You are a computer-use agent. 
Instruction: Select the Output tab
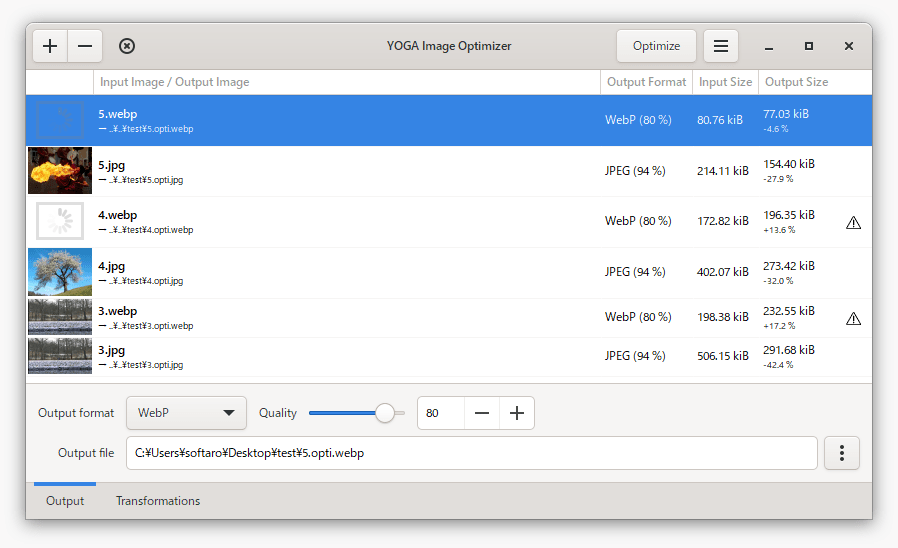(65, 501)
